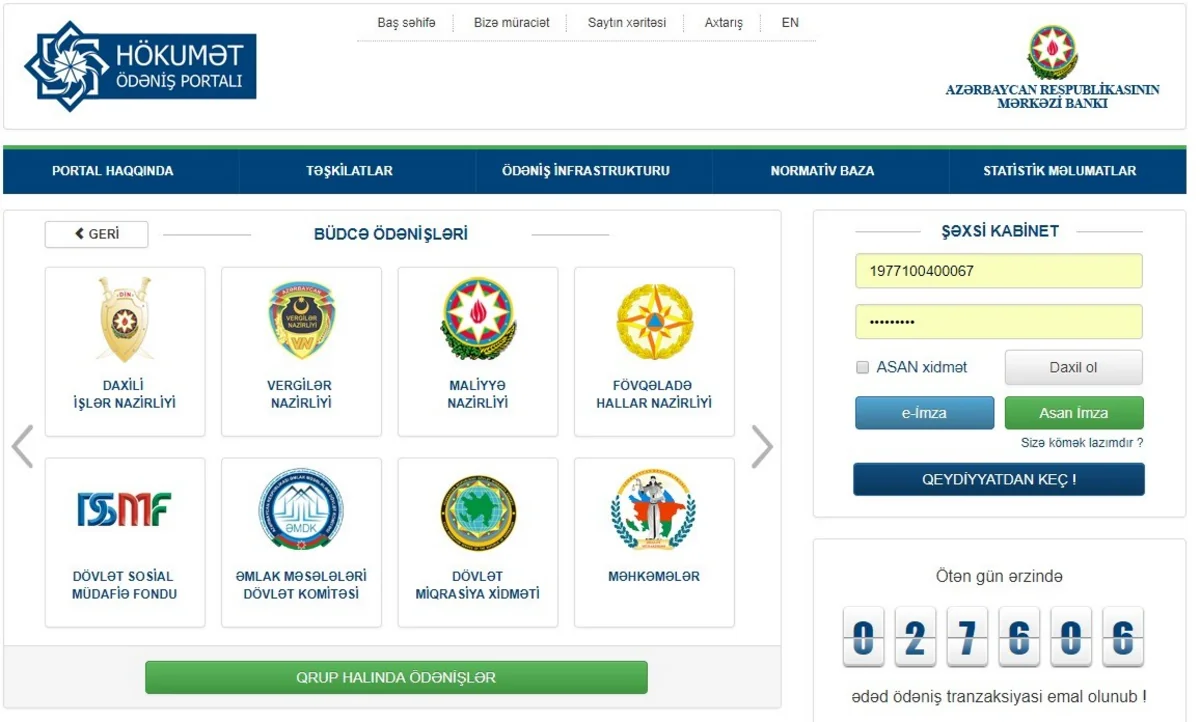1200x722 pixels.
Task: Click the Daxil ol login button
Action: pyautogui.click(x=1073, y=367)
